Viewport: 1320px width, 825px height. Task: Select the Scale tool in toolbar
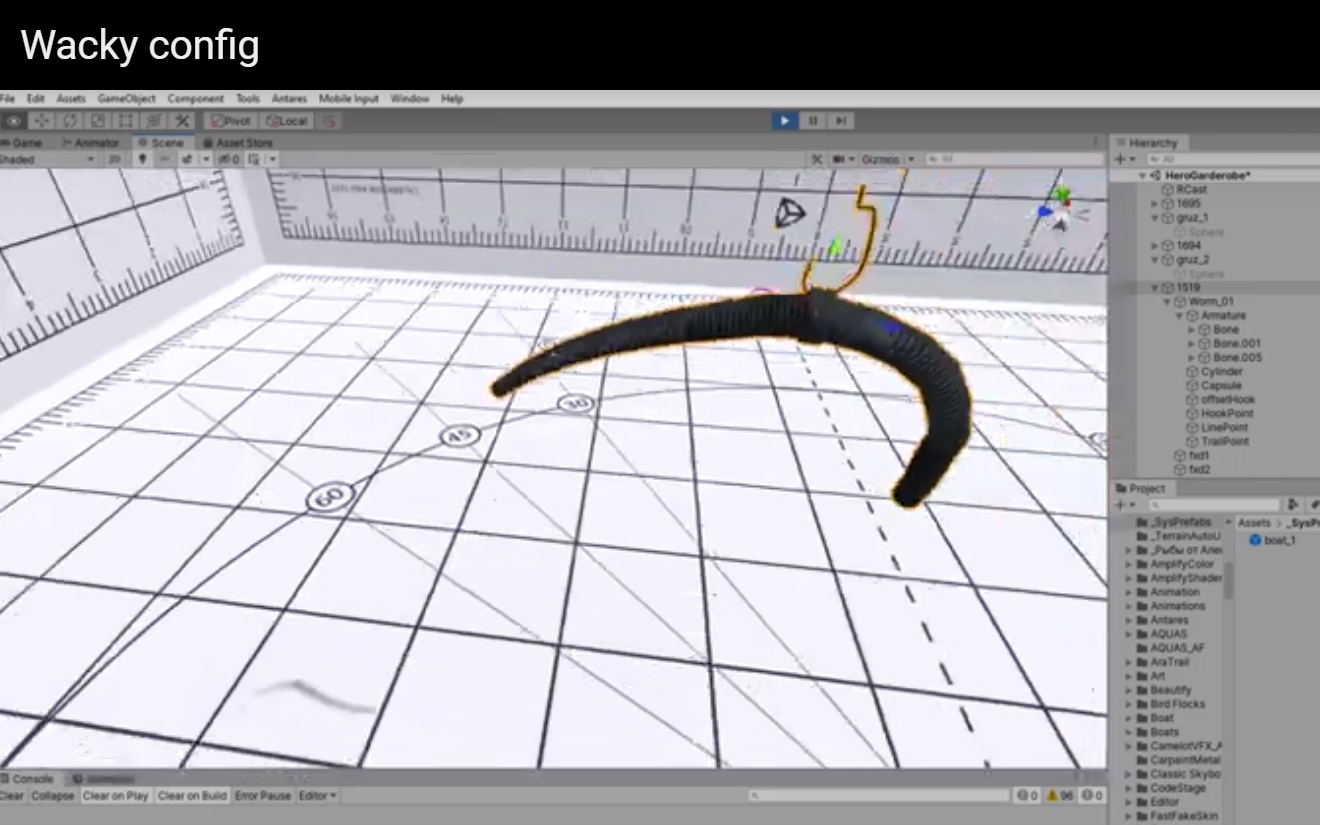coord(98,121)
